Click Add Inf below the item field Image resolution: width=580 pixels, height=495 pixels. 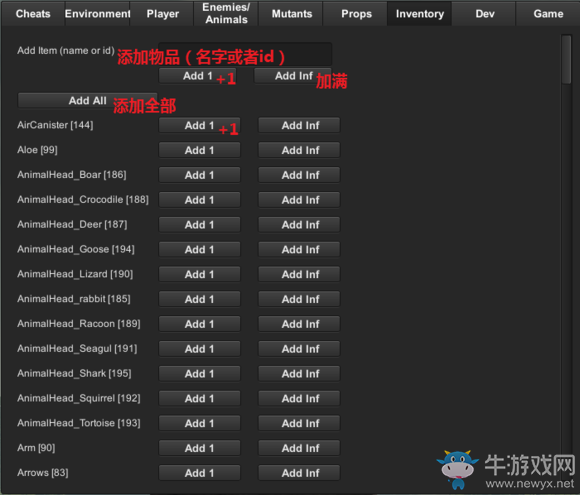tap(292, 76)
